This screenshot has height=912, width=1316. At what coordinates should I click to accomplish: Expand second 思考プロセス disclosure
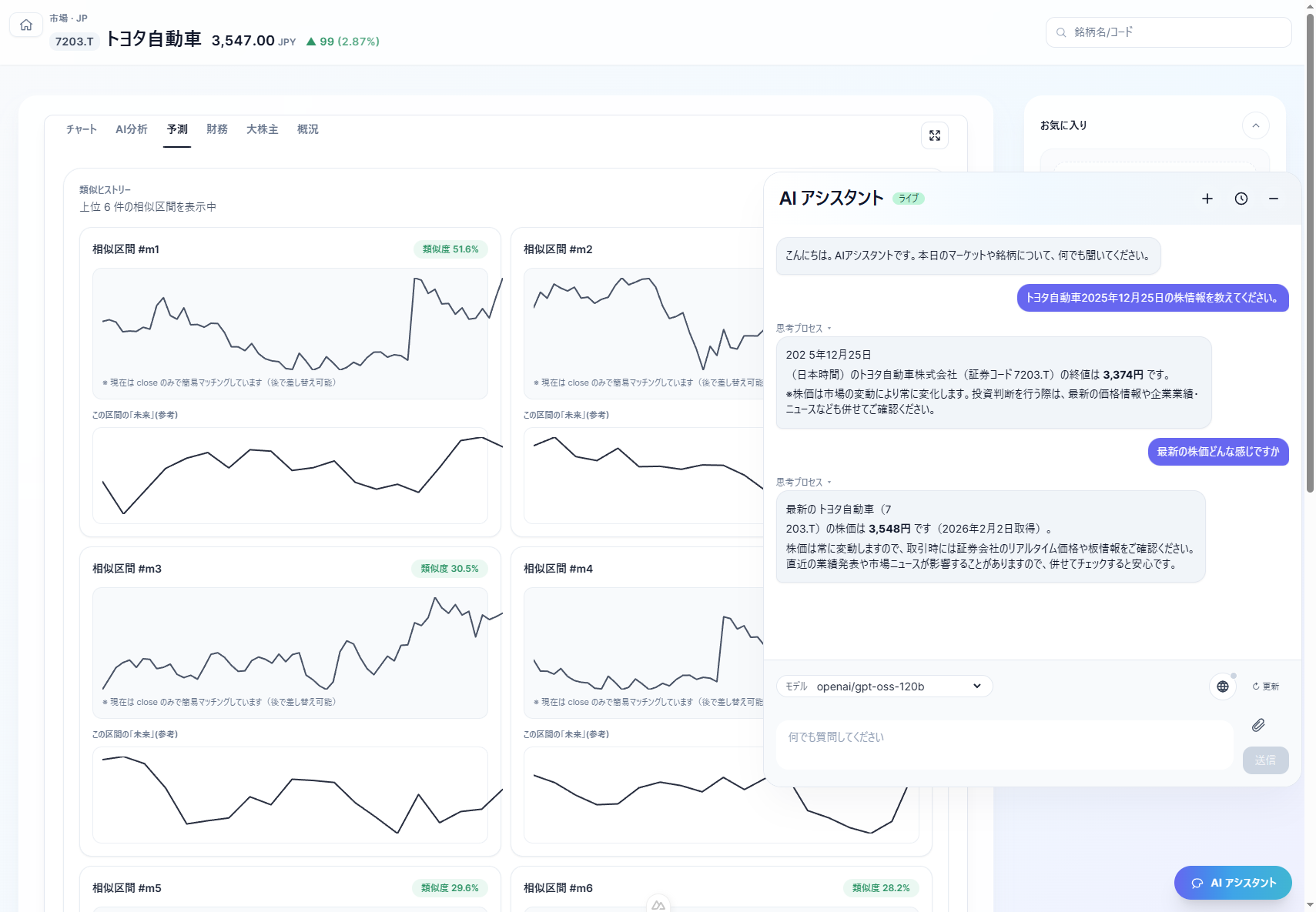[x=803, y=483]
